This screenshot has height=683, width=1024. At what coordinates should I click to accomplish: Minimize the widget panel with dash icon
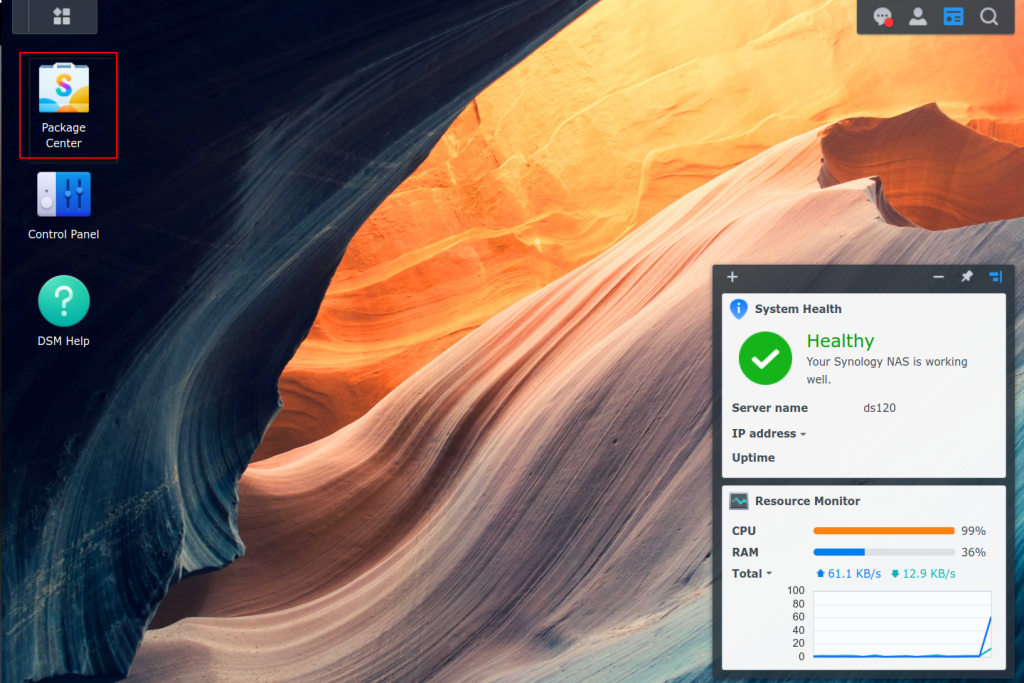pos(938,277)
